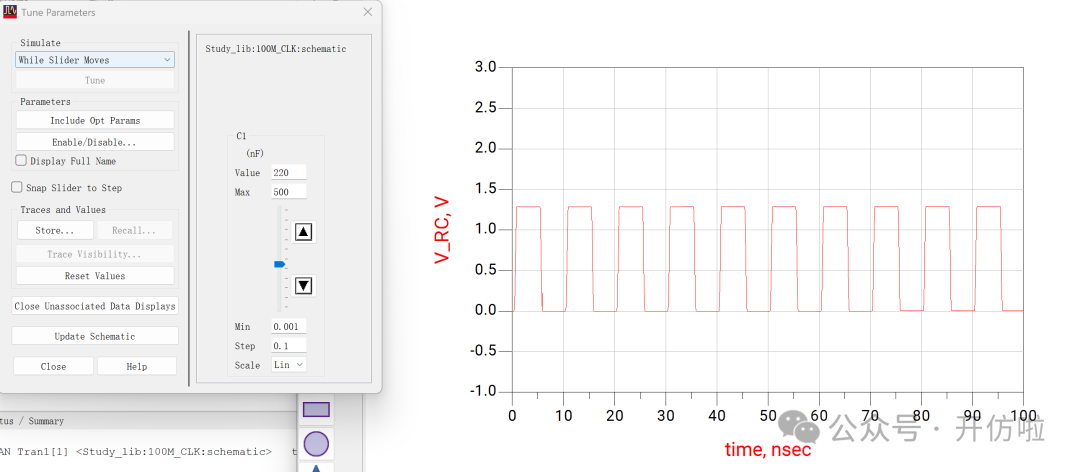Click the Reset Values button
This screenshot has height=472, width=1080.
[x=95, y=275]
